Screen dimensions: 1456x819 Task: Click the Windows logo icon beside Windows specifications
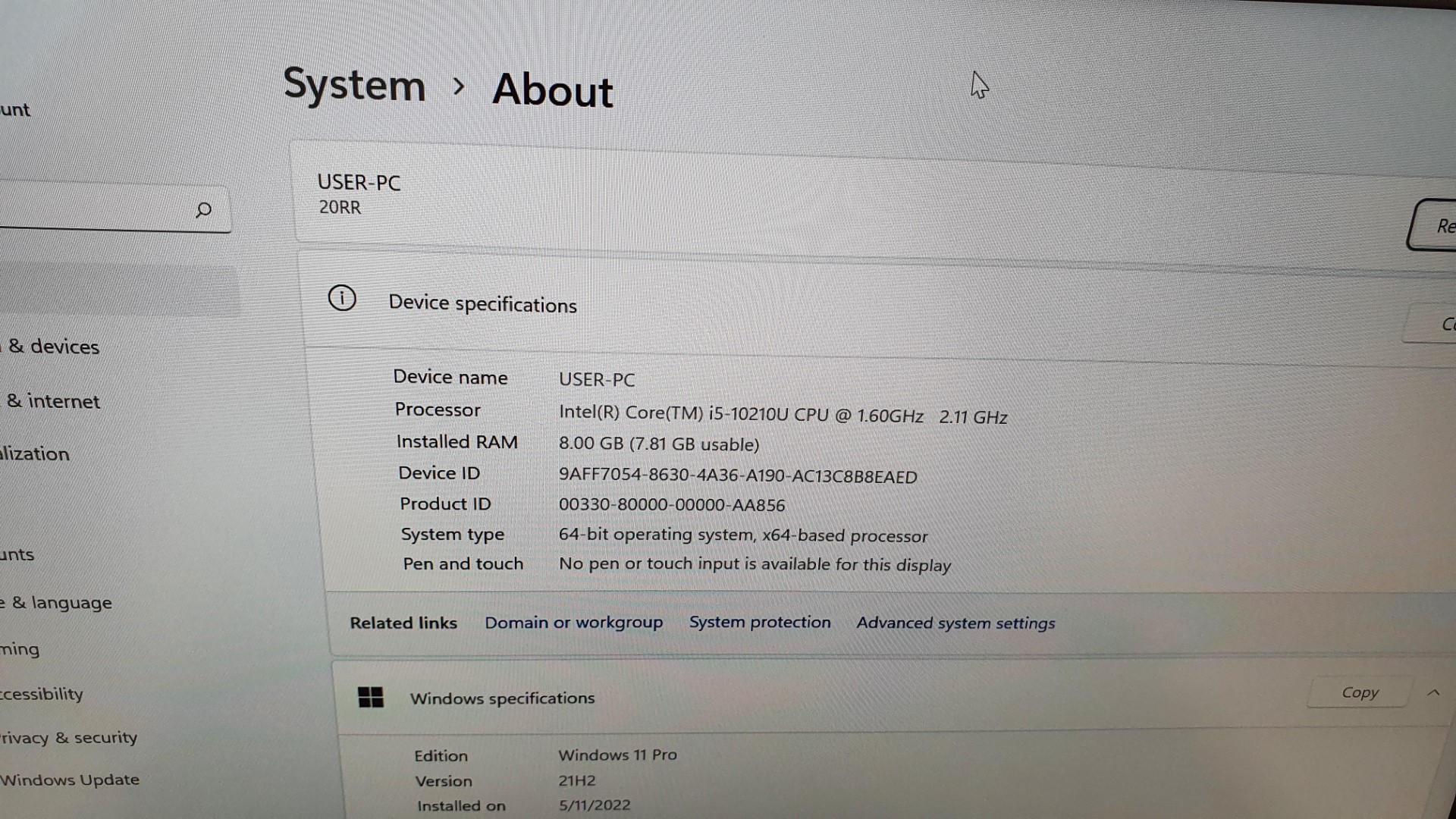371,697
